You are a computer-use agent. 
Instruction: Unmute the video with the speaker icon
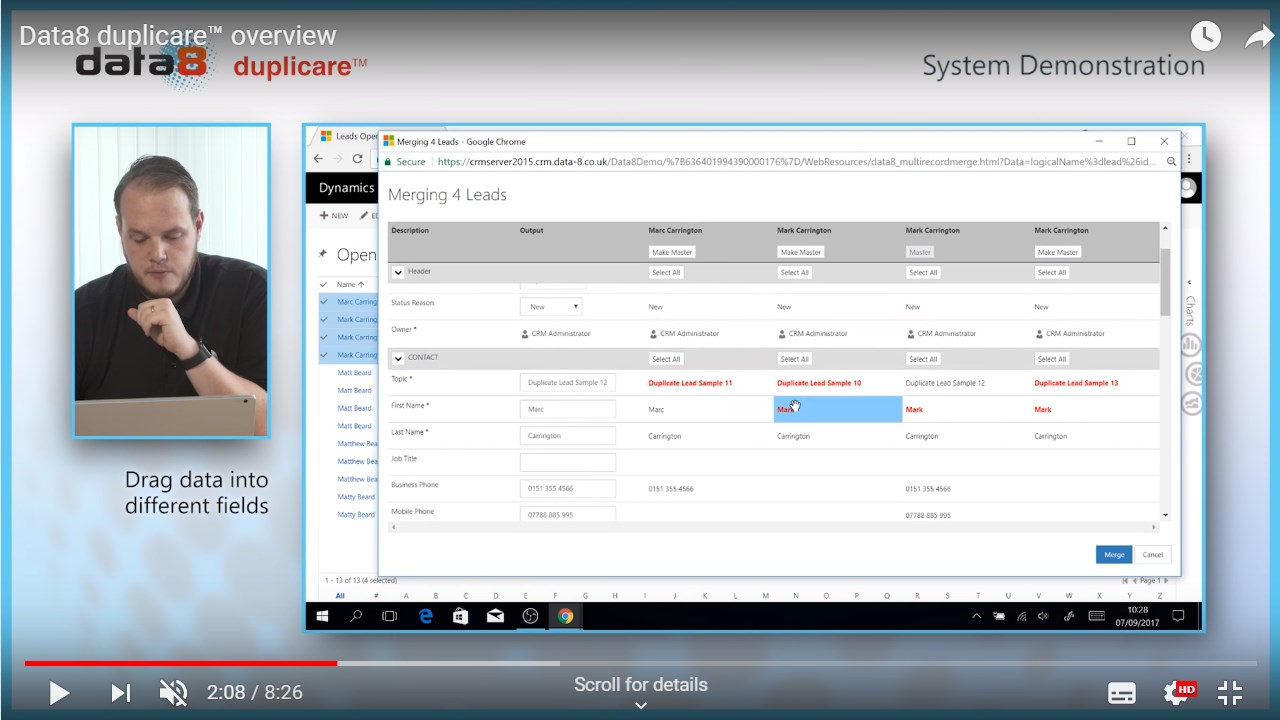(173, 692)
